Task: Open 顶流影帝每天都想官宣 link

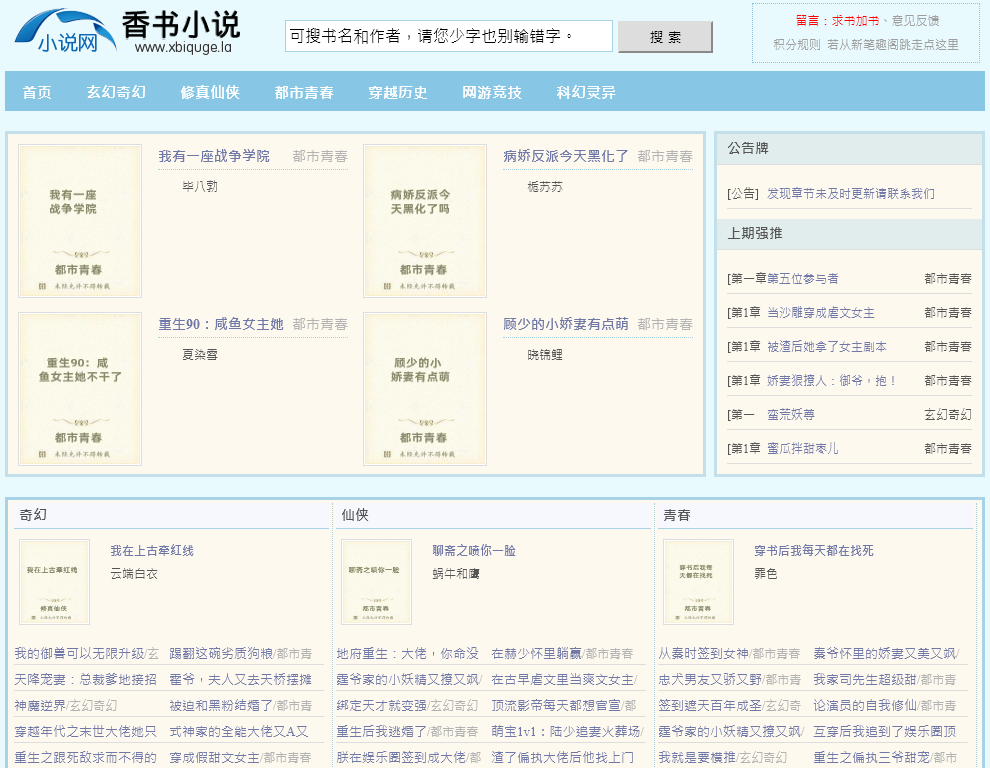Action: (x=556, y=705)
